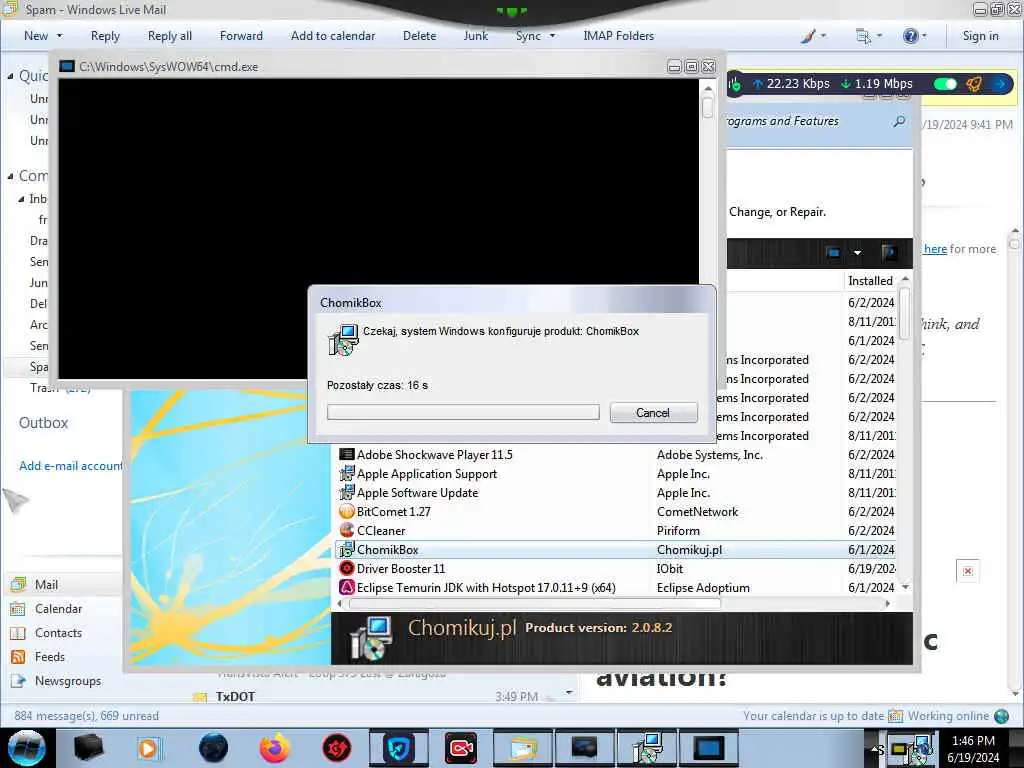Click the Driver Booster program icon
Image resolution: width=1024 pixels, height=768 pixels.
coord(347,569)
